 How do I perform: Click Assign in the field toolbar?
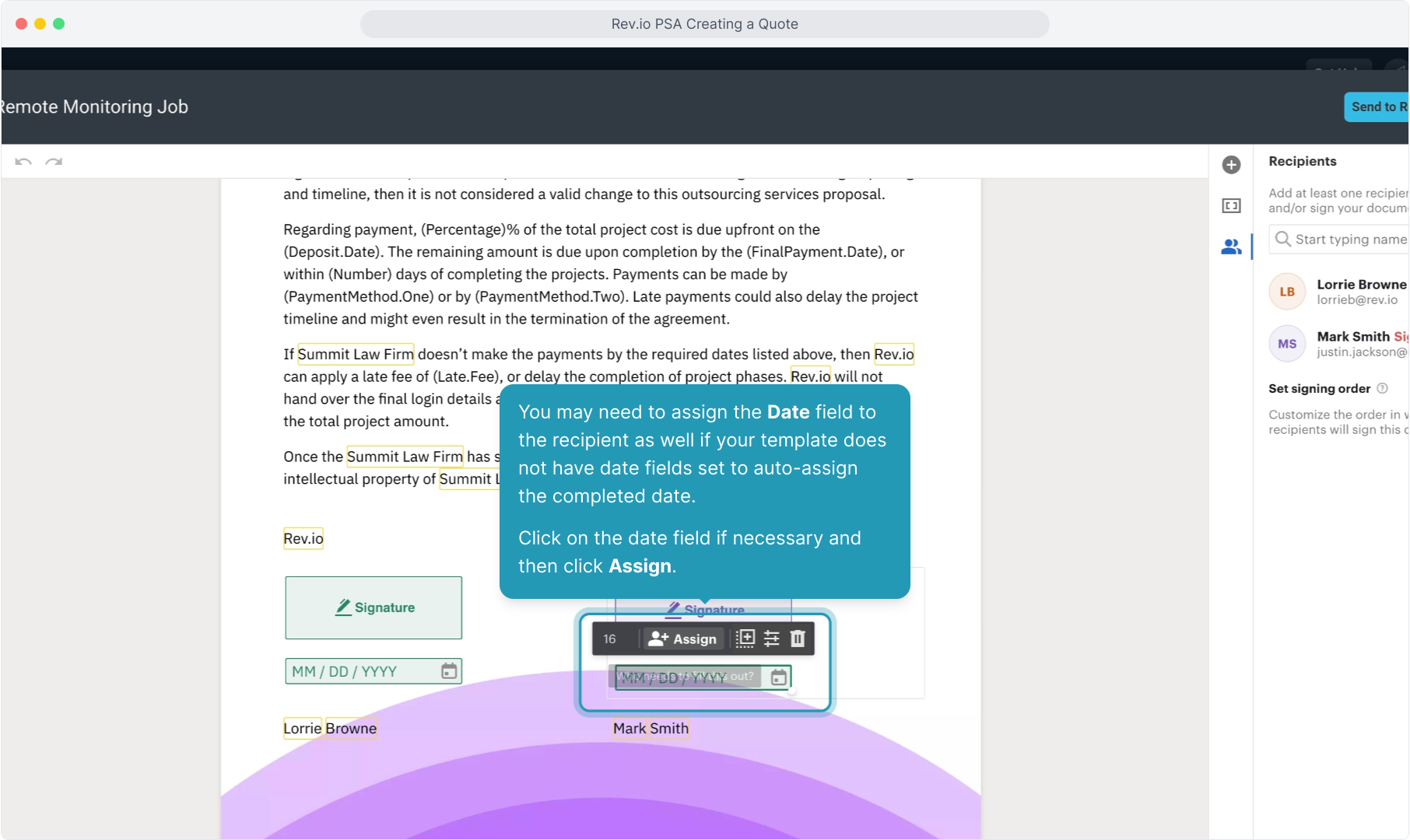coord(682,639)
